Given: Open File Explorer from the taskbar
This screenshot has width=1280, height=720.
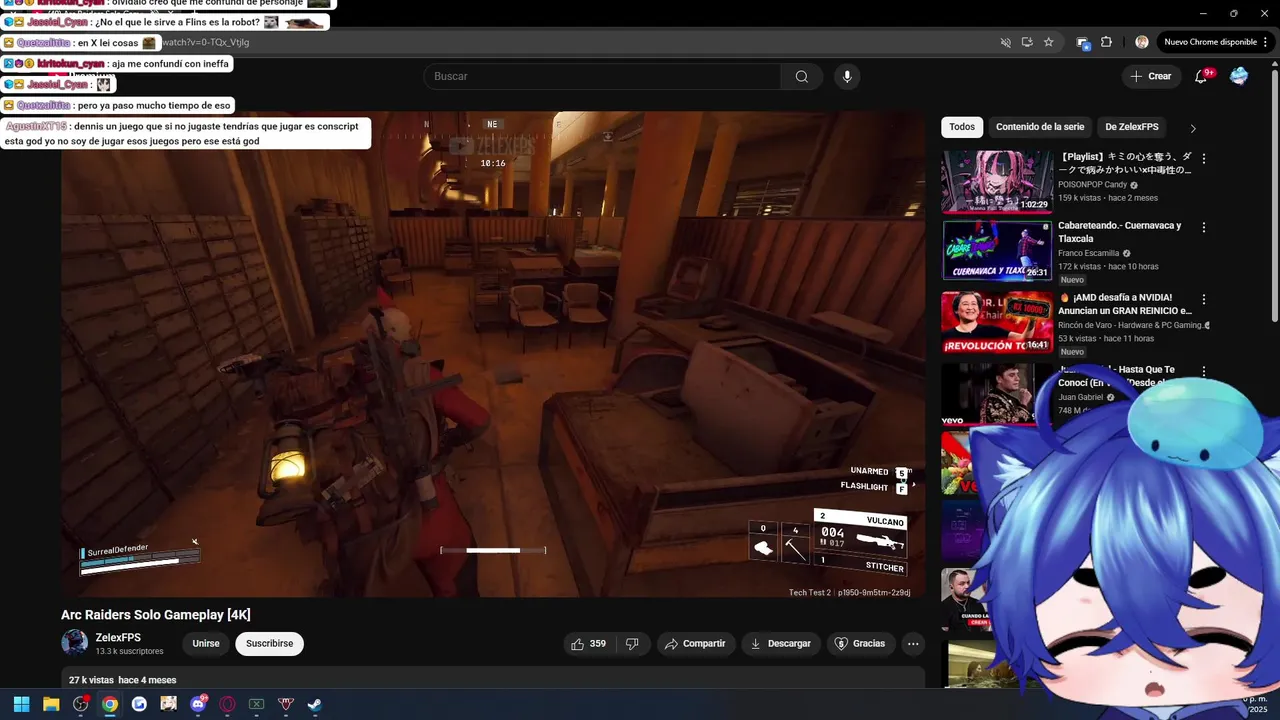Looking at the screenshot, I should tap(51, 704).
